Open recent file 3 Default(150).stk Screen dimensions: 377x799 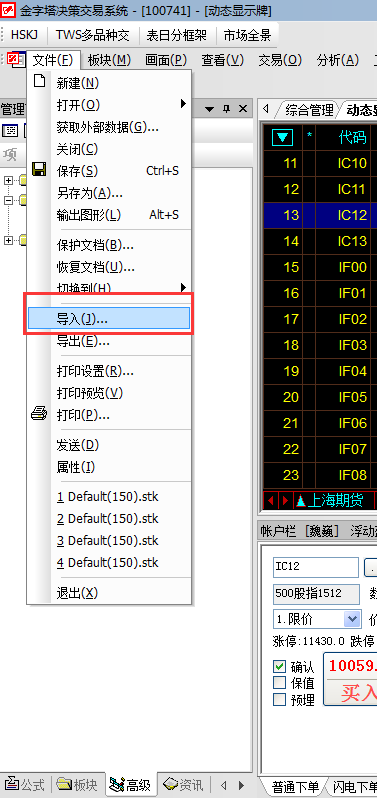109,540
